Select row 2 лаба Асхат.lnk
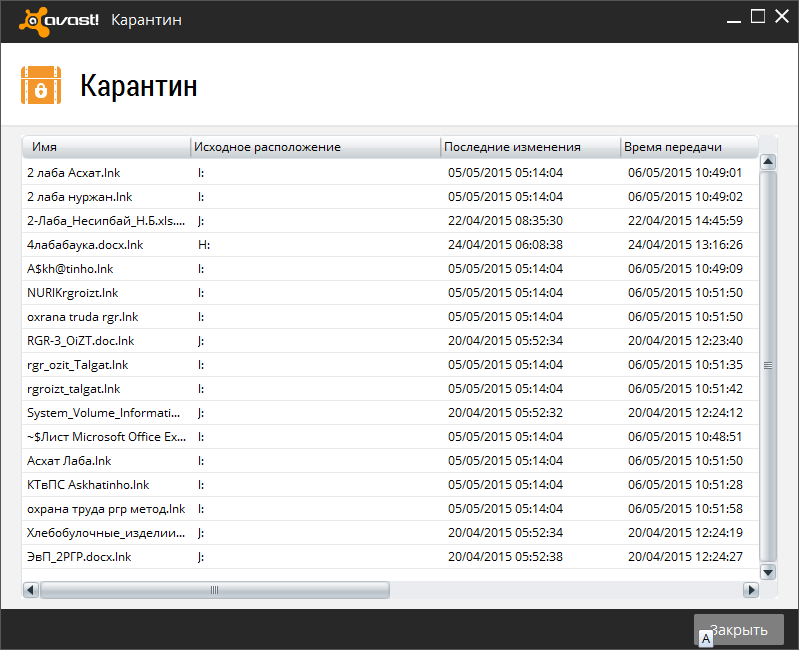 (x=390, y=173)
